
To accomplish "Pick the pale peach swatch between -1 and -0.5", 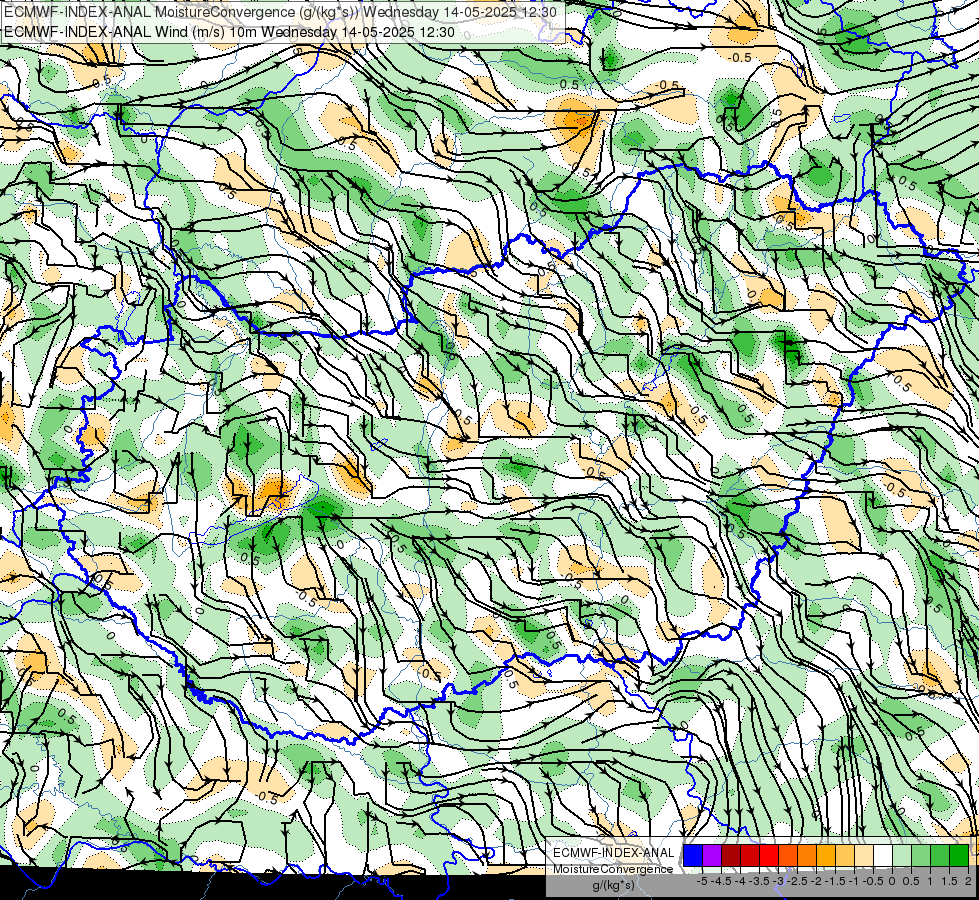I will coord(864,855).
